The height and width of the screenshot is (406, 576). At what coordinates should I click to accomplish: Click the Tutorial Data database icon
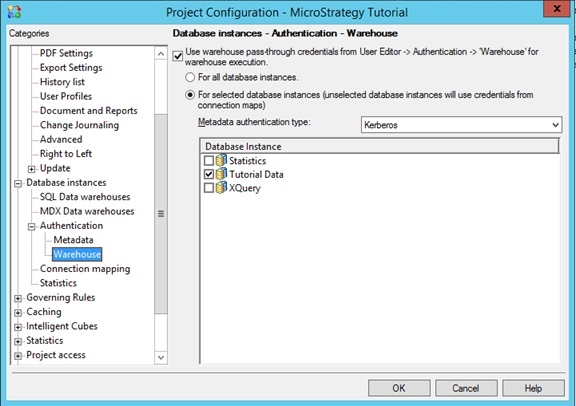click(221, 174)
